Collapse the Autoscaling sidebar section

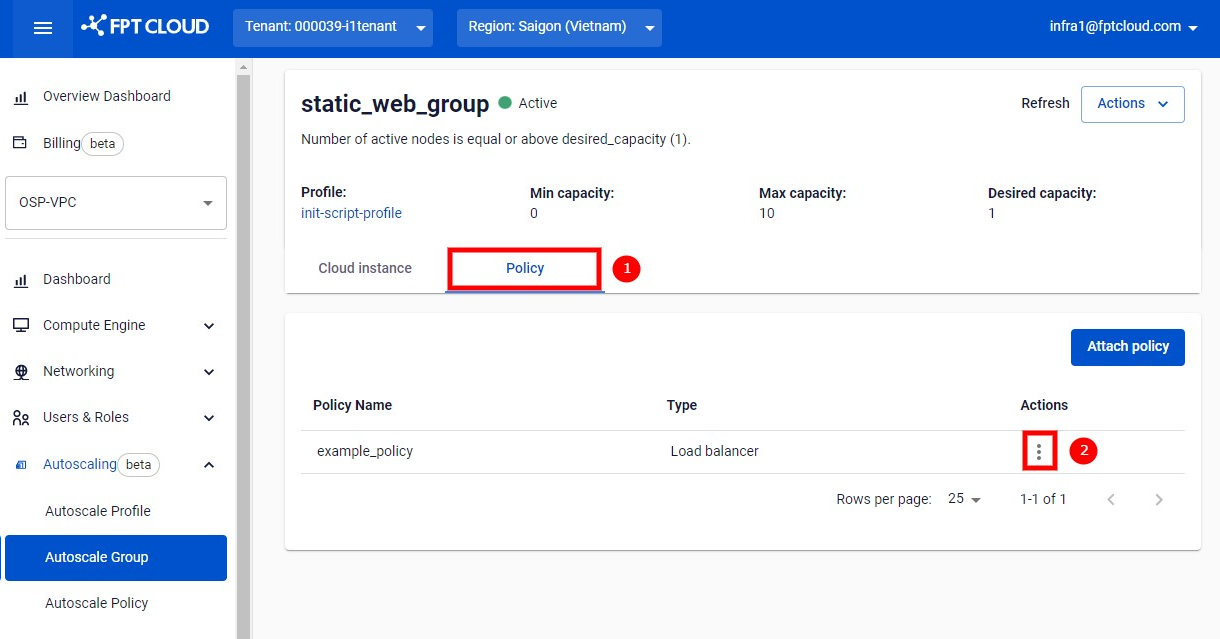(209, 464)
